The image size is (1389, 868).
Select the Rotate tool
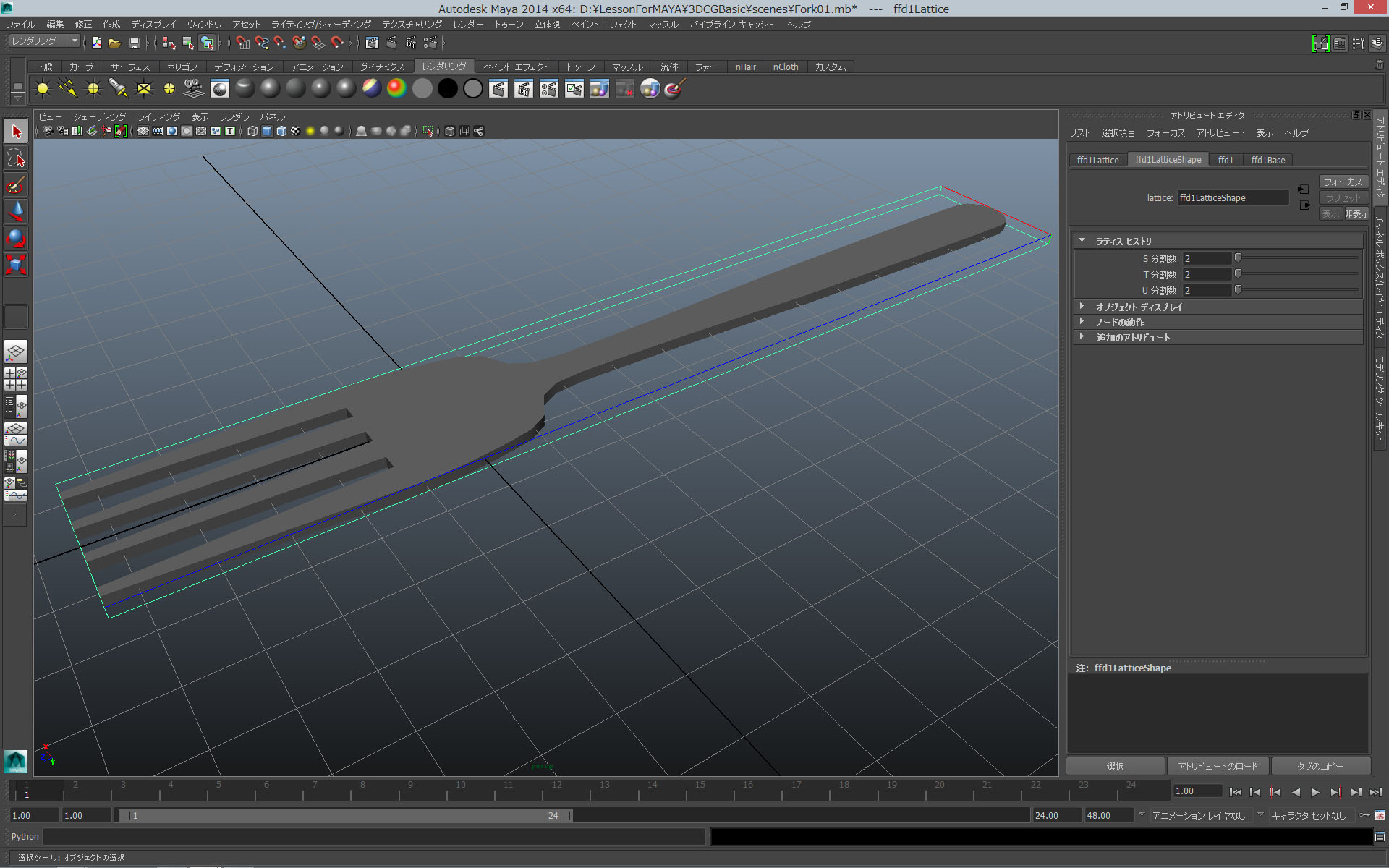point(16,238)
